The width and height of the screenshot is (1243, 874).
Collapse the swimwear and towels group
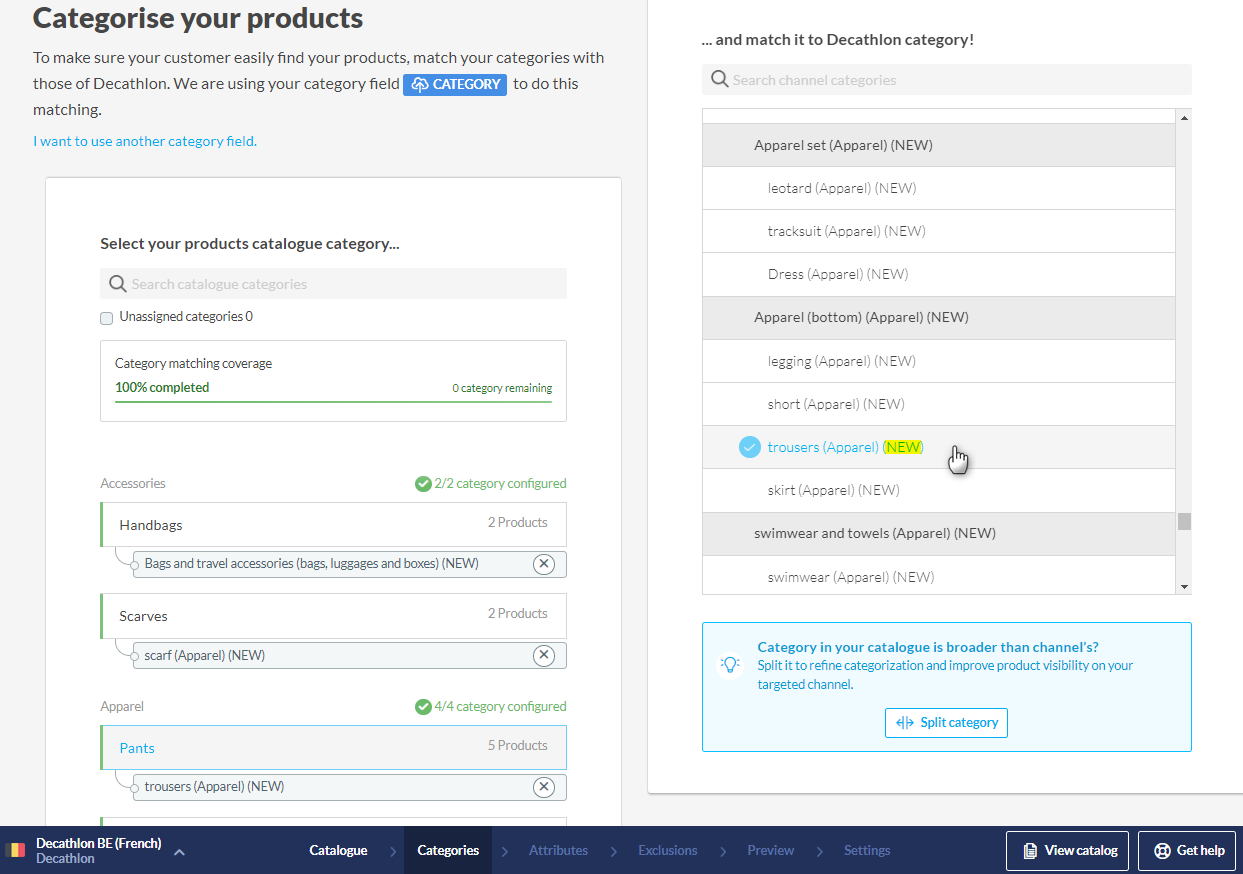pyautogui.click(x=874, y=533)
